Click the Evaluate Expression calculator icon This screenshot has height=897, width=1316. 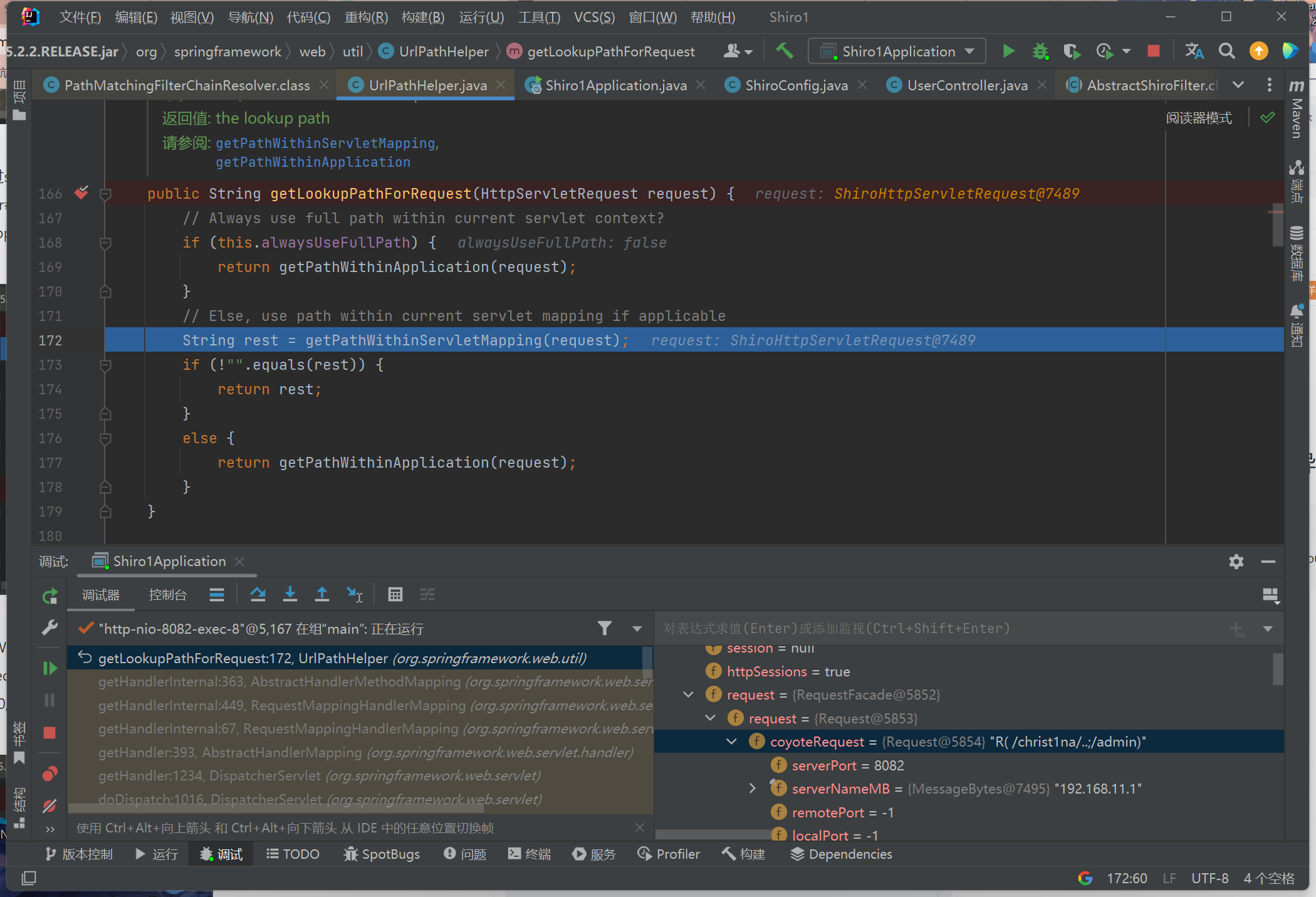point(395,594)
